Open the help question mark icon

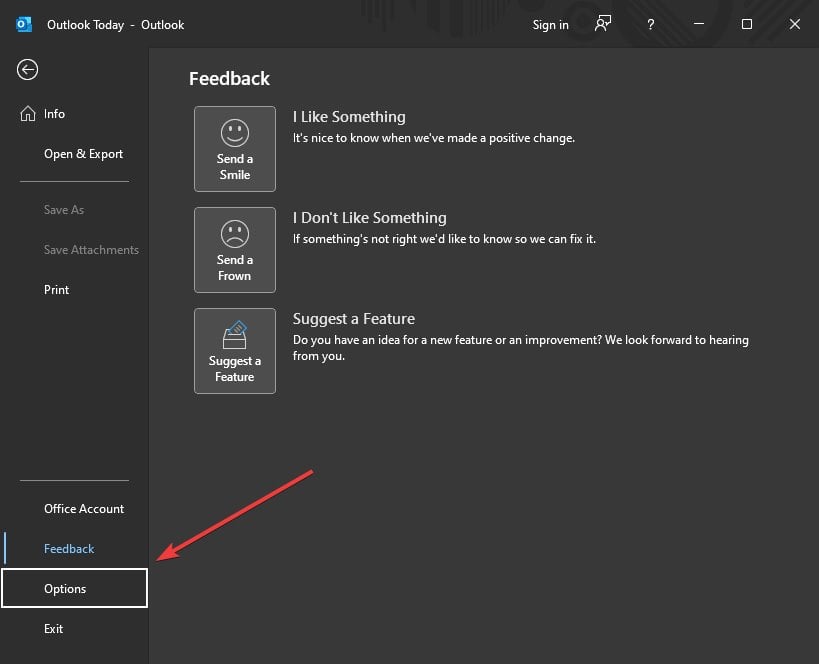[x=650, y=25]
